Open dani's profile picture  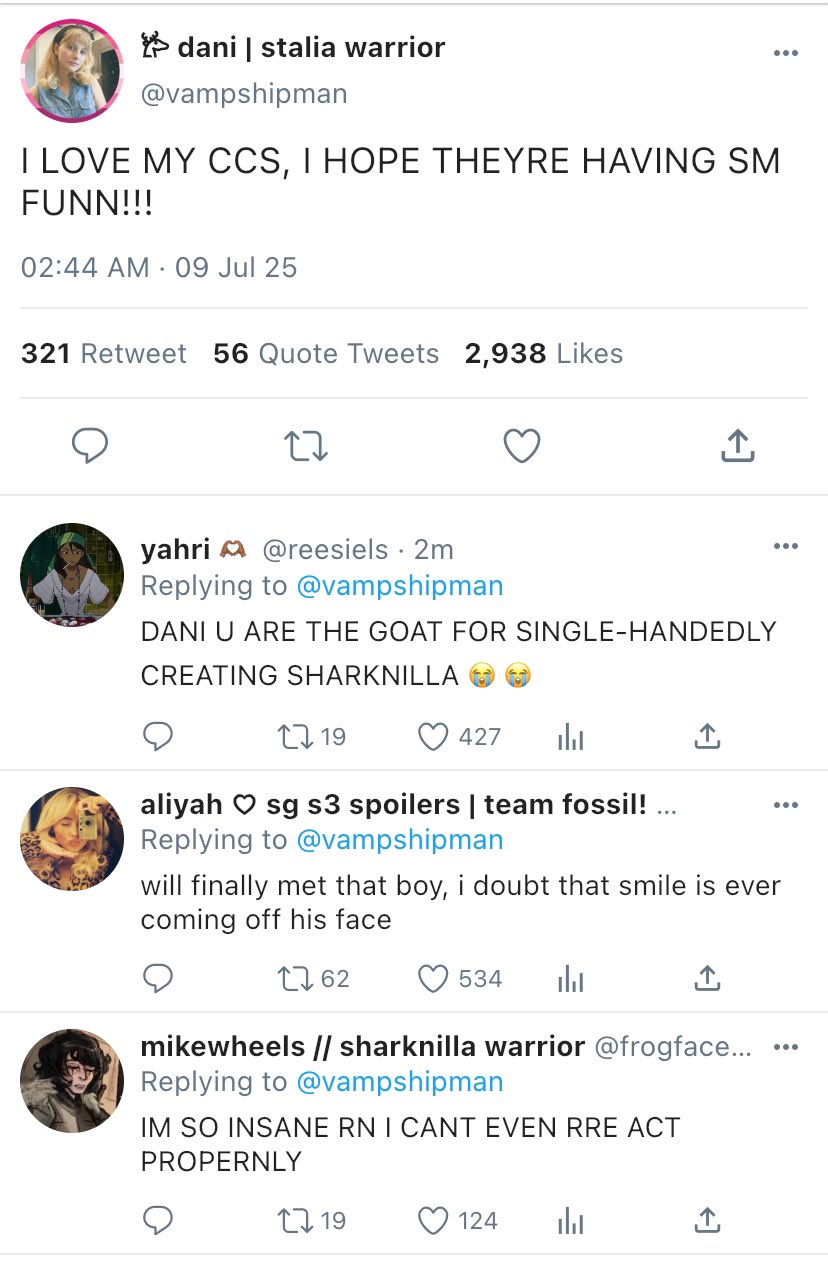tap(72, 71)
